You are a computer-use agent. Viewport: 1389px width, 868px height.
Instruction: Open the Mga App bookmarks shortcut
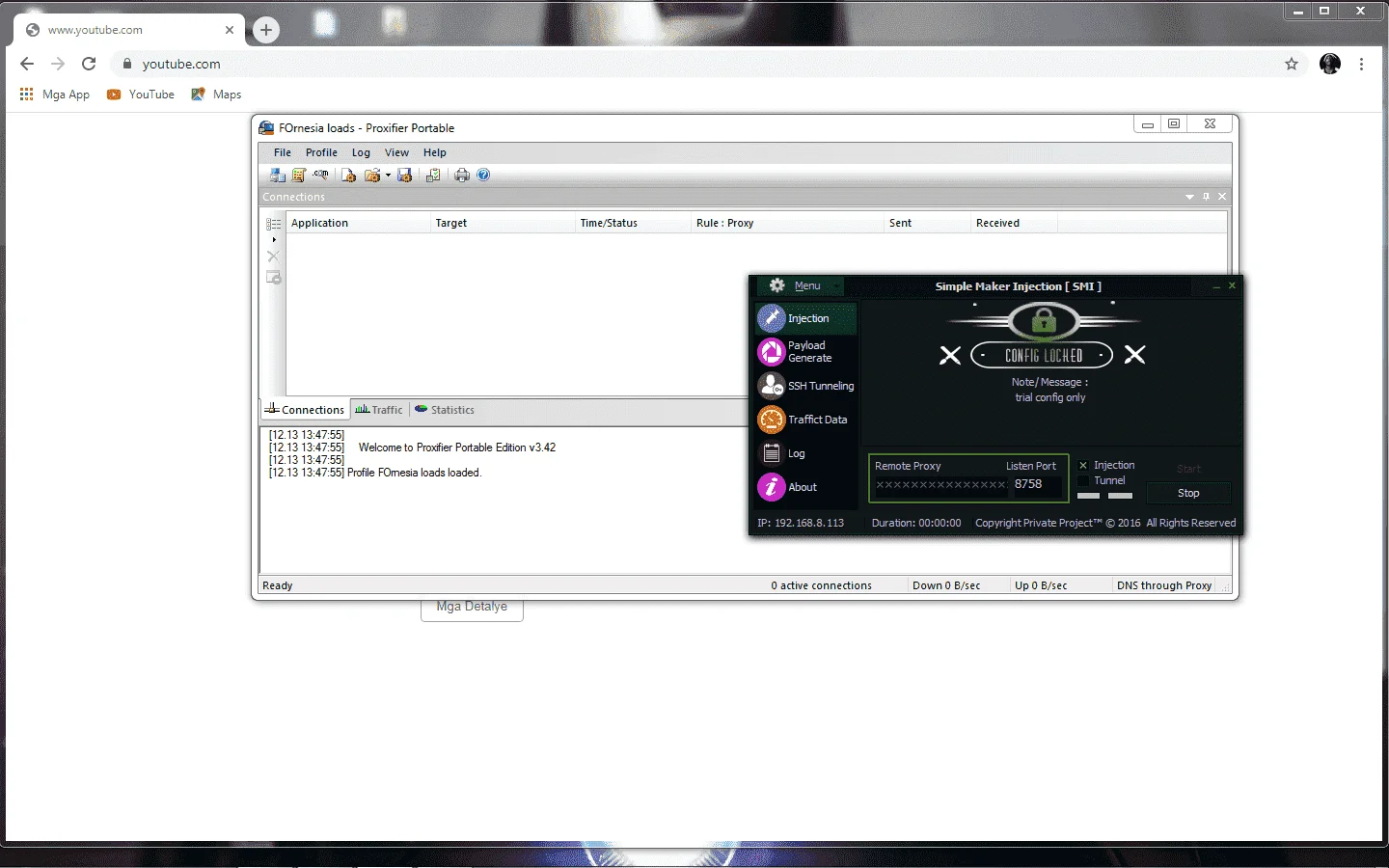click(x=55, y=95)
